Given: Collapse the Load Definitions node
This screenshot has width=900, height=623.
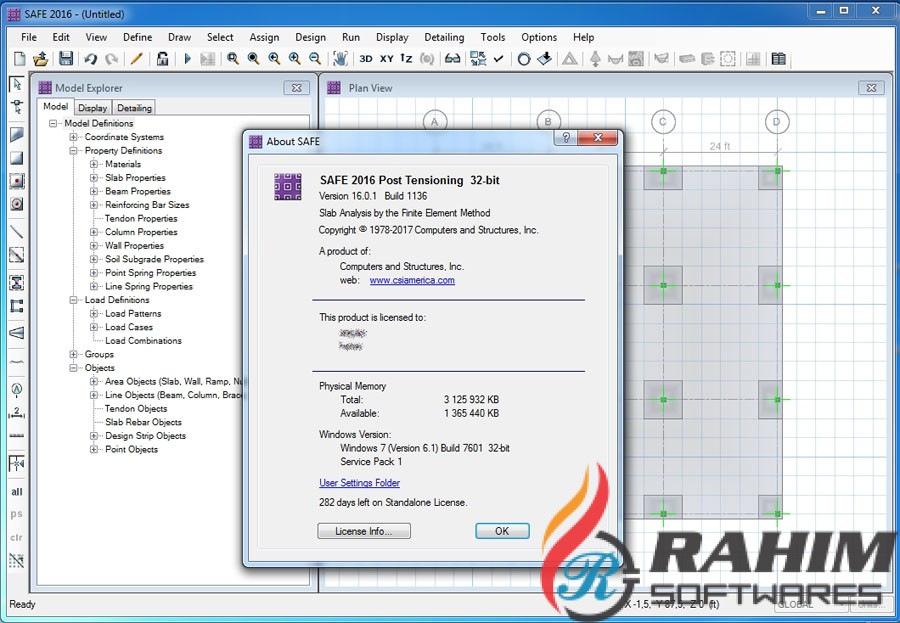Looking at the screenshot, I should click(73, 300).
